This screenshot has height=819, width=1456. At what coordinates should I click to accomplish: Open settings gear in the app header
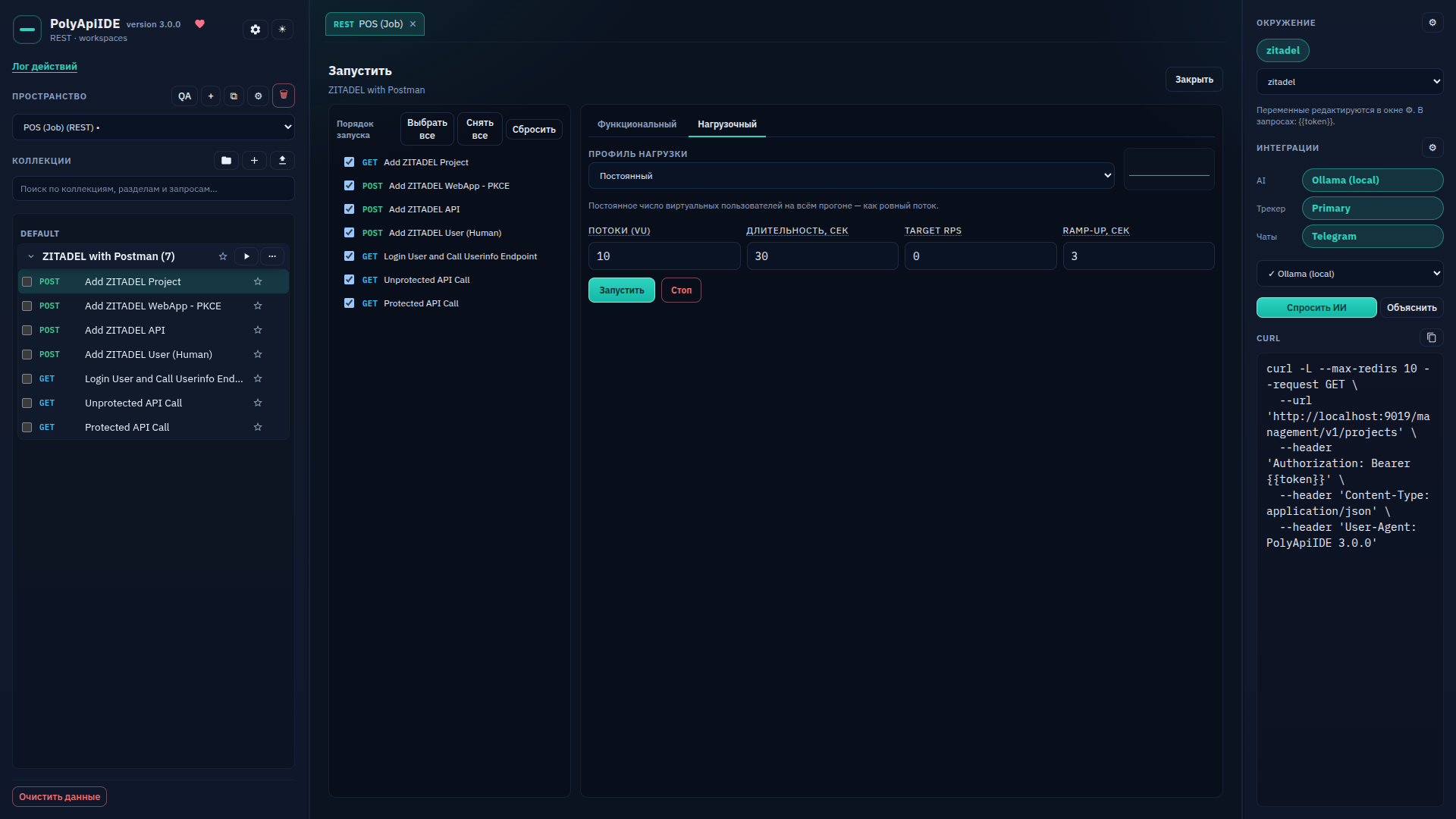[256, 30]
